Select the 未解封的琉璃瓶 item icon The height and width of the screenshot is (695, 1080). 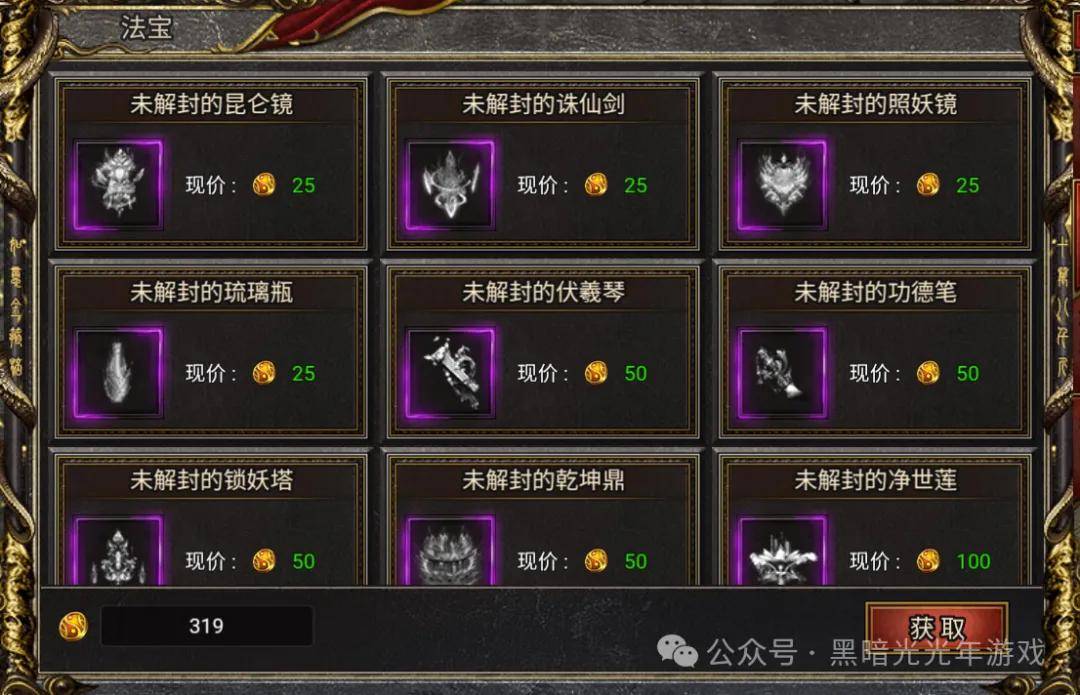(118, 373)
